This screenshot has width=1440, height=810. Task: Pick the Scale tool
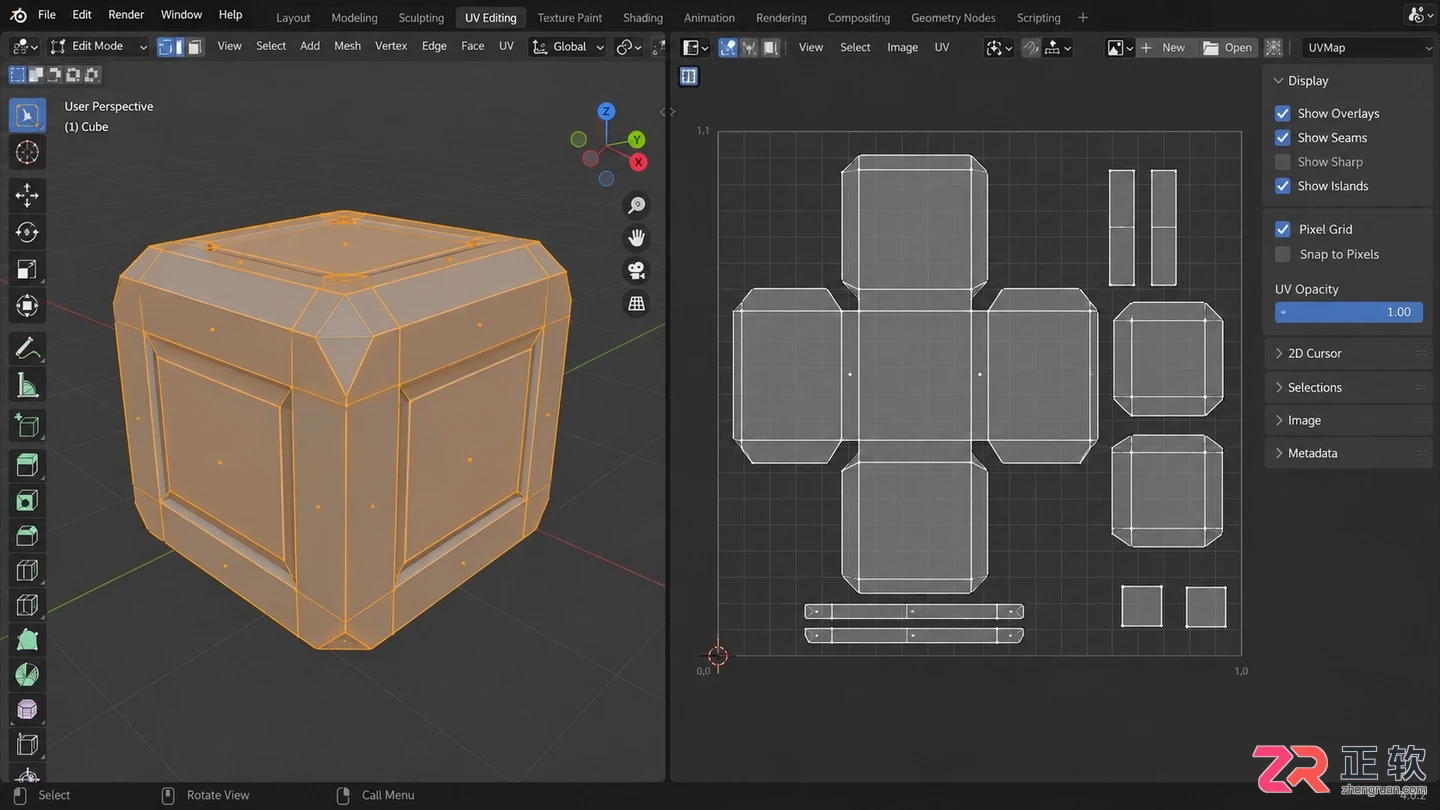[x=27, y=269]
